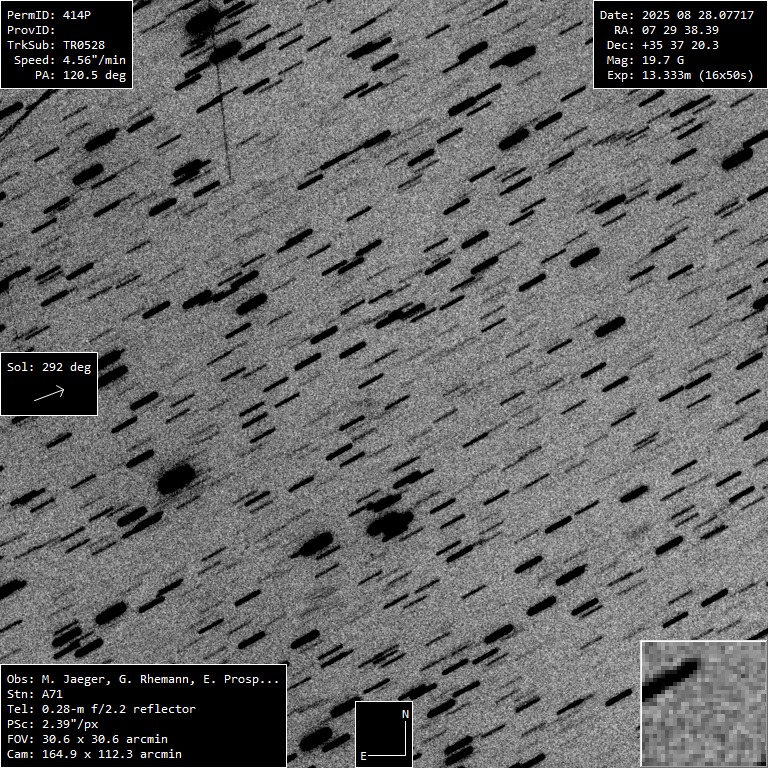Screen dimensions: 768x768
Task: Click the 'FOV: 30.6 x 30.6 arcmin' text
Action: (x=87, y=739)
